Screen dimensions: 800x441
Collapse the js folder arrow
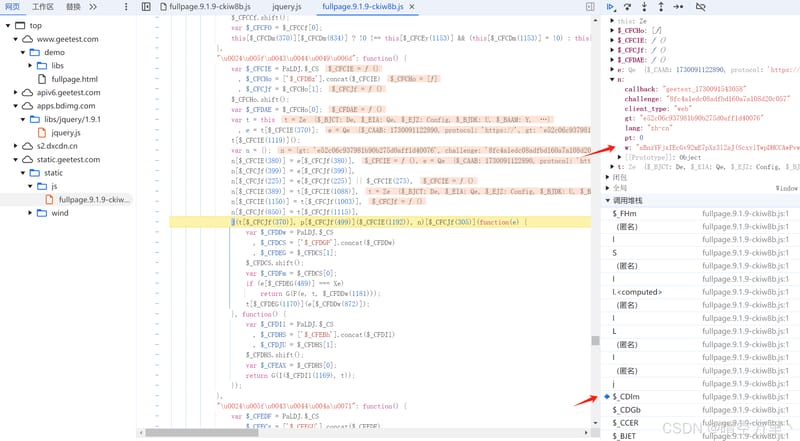pyautogui.click(x=30, y=186)
